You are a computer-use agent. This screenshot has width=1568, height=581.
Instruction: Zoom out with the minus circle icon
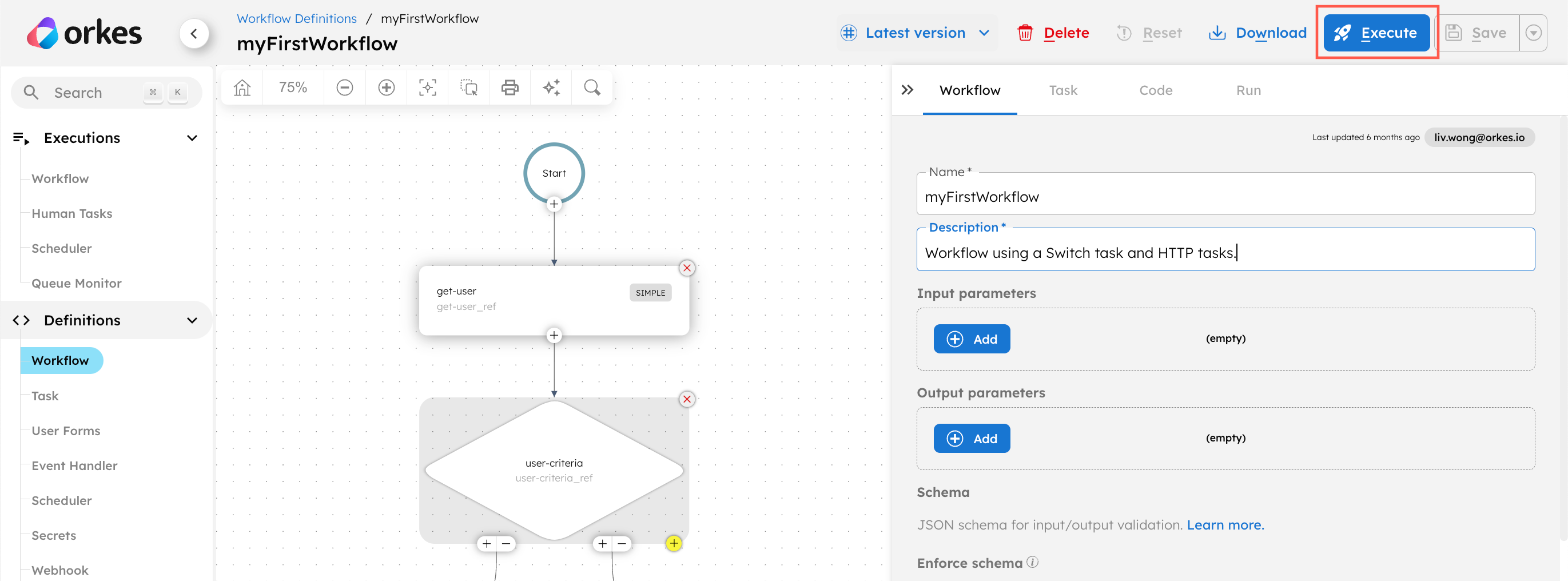coord(344,87)
